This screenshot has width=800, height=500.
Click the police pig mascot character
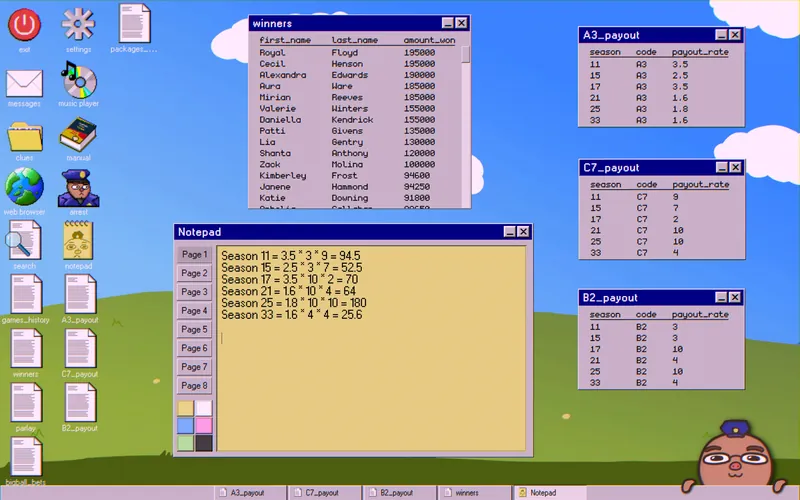735,456
